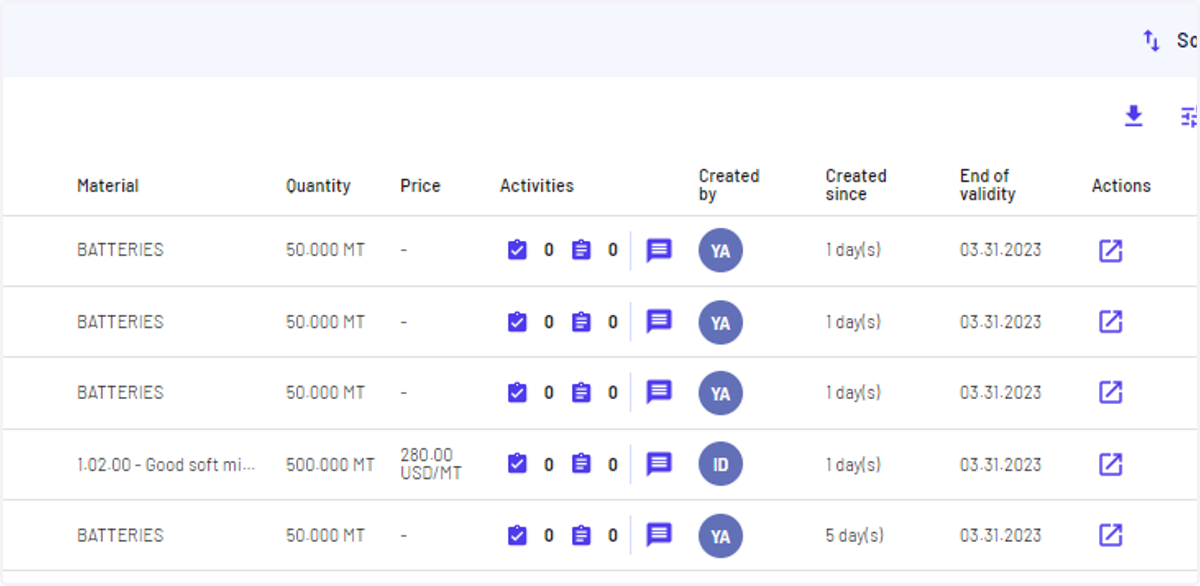The image size is (1200, 586).
Task: Click the plain clipboard icon in the ID row
Action: pyautogui.click(x=581, y=464)
